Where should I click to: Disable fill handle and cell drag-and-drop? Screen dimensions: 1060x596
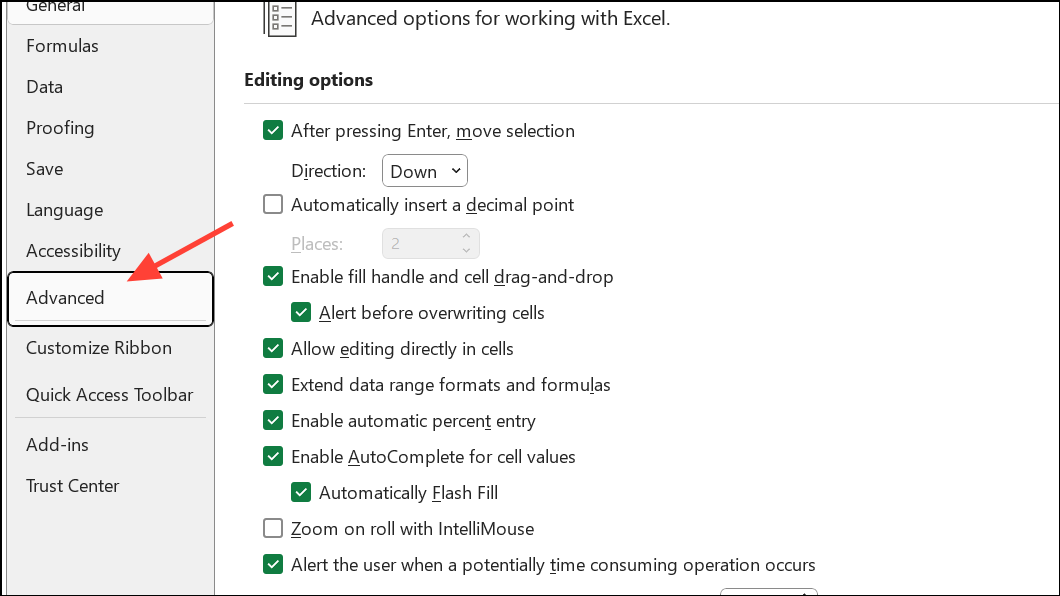(273, 276)
